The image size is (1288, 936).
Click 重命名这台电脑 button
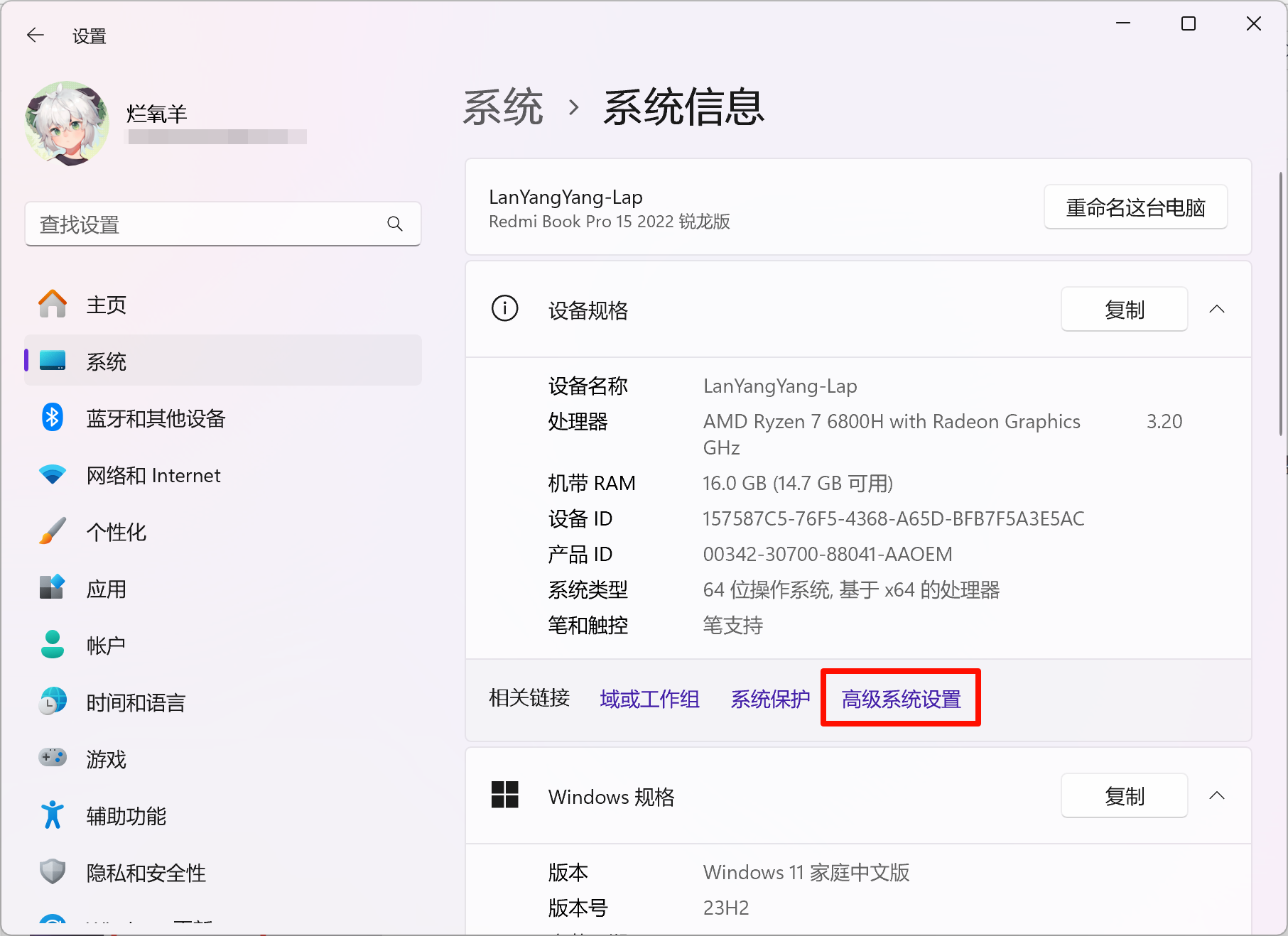point(1135,207)
